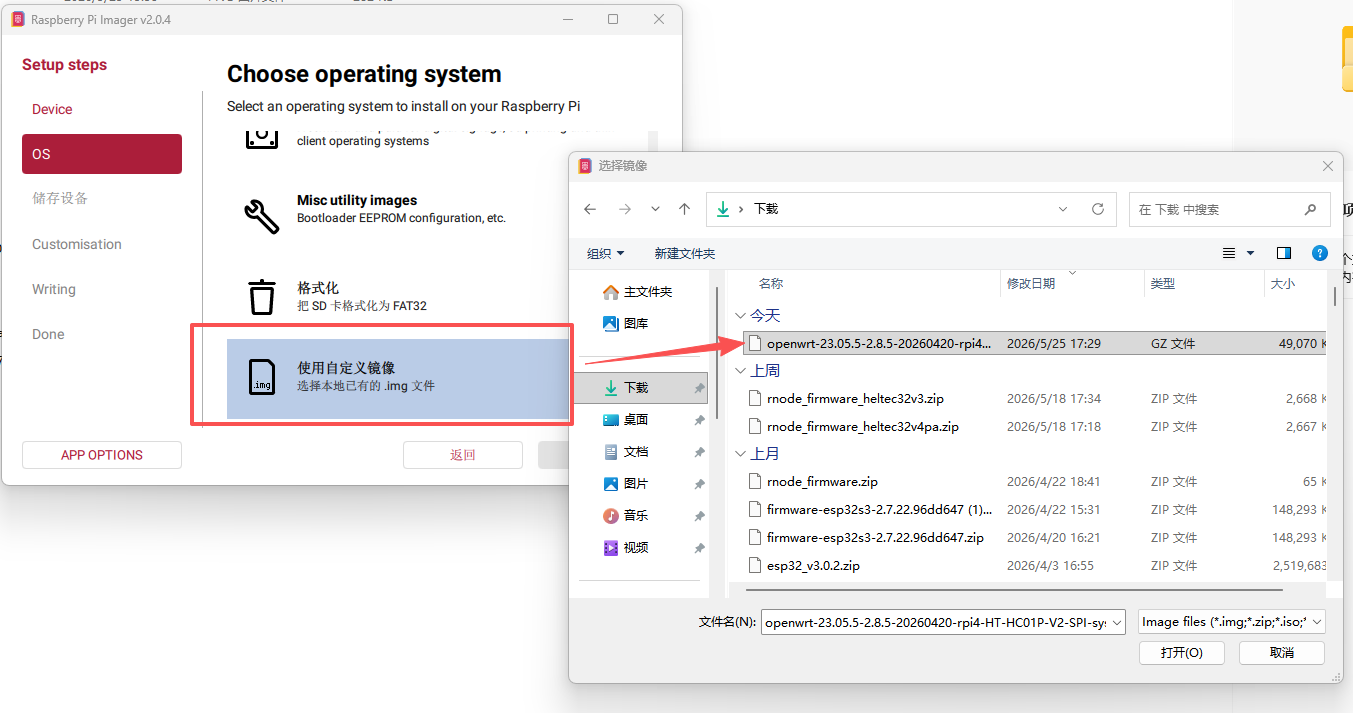Refresh the 下载 folder listing
The image size is (1353, 713).
1098,209
